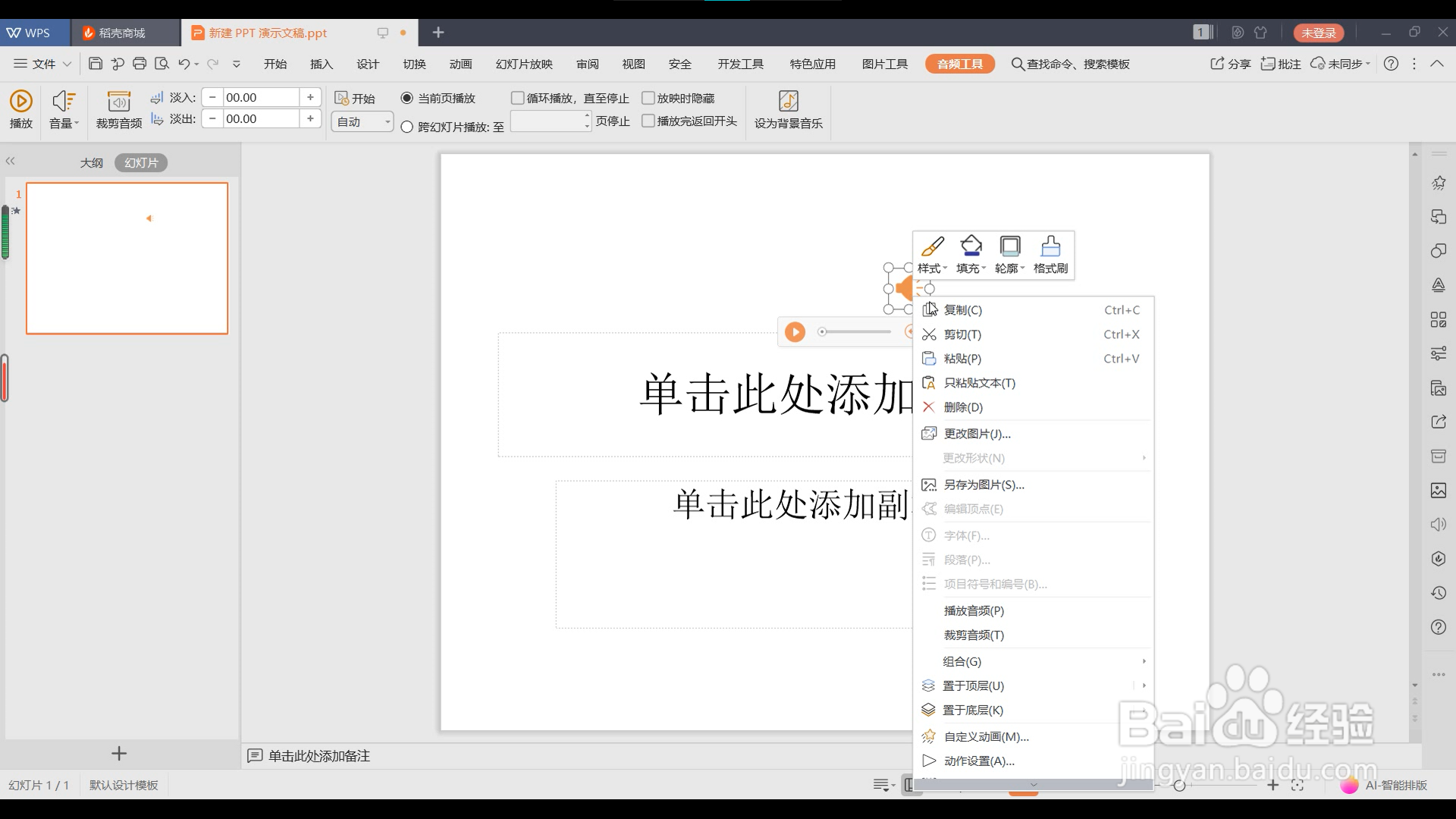Image resolution: width=1456 pixels, height=819 pixels.
Task: Expand the 组合(G) submenu
Action: pos(1035,661)
